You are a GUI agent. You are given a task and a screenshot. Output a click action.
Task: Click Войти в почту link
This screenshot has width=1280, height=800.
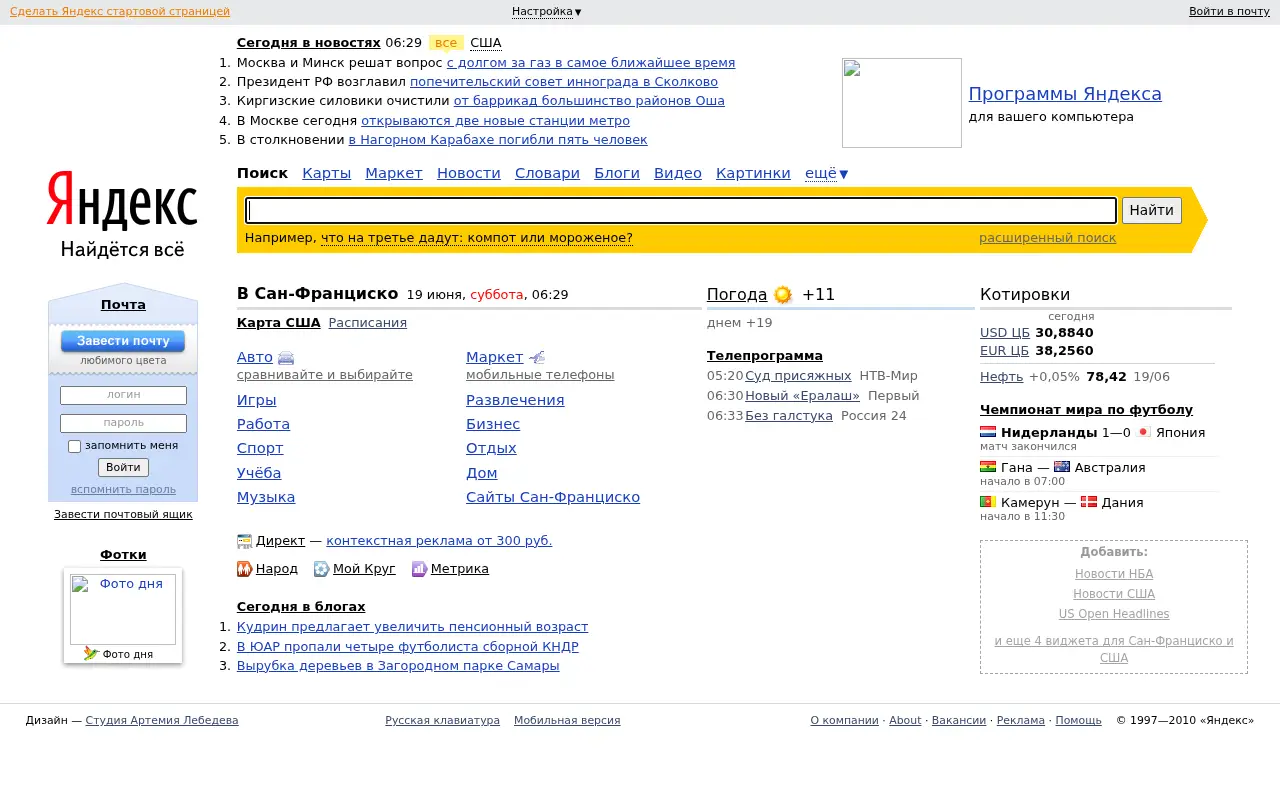click(x=1229, y=12)
